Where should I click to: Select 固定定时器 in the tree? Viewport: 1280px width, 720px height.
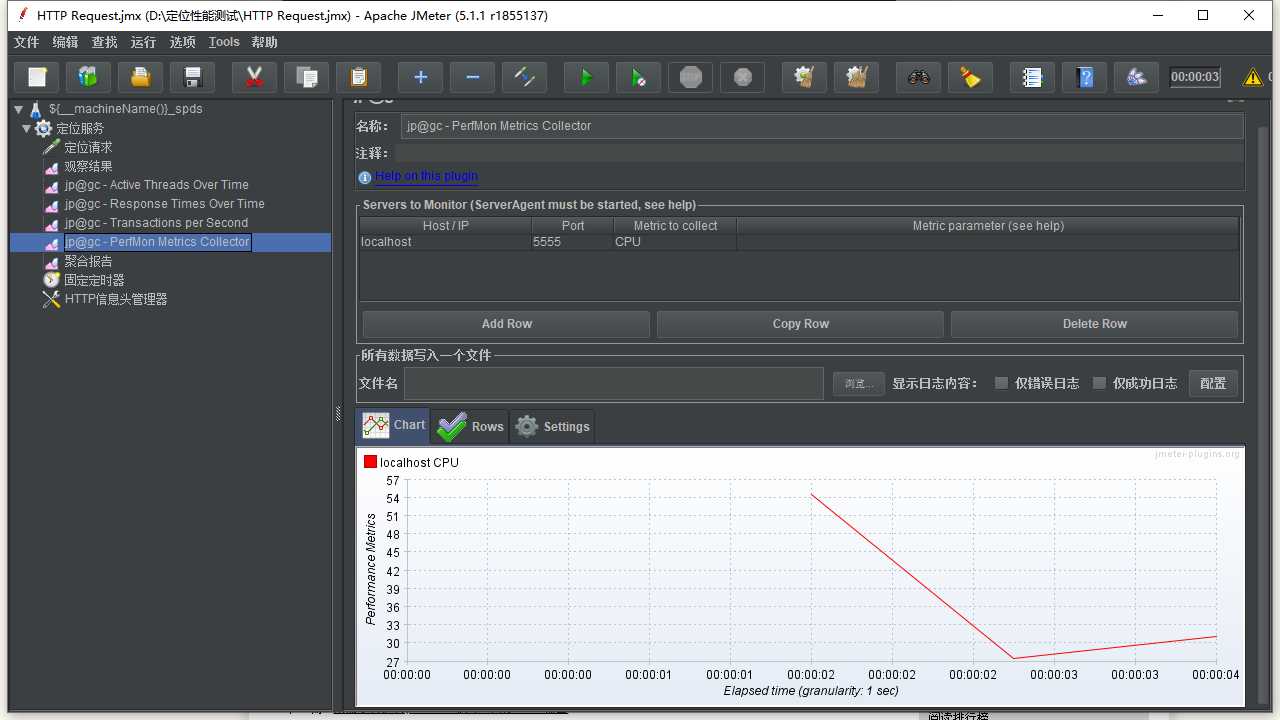point(94,280)
